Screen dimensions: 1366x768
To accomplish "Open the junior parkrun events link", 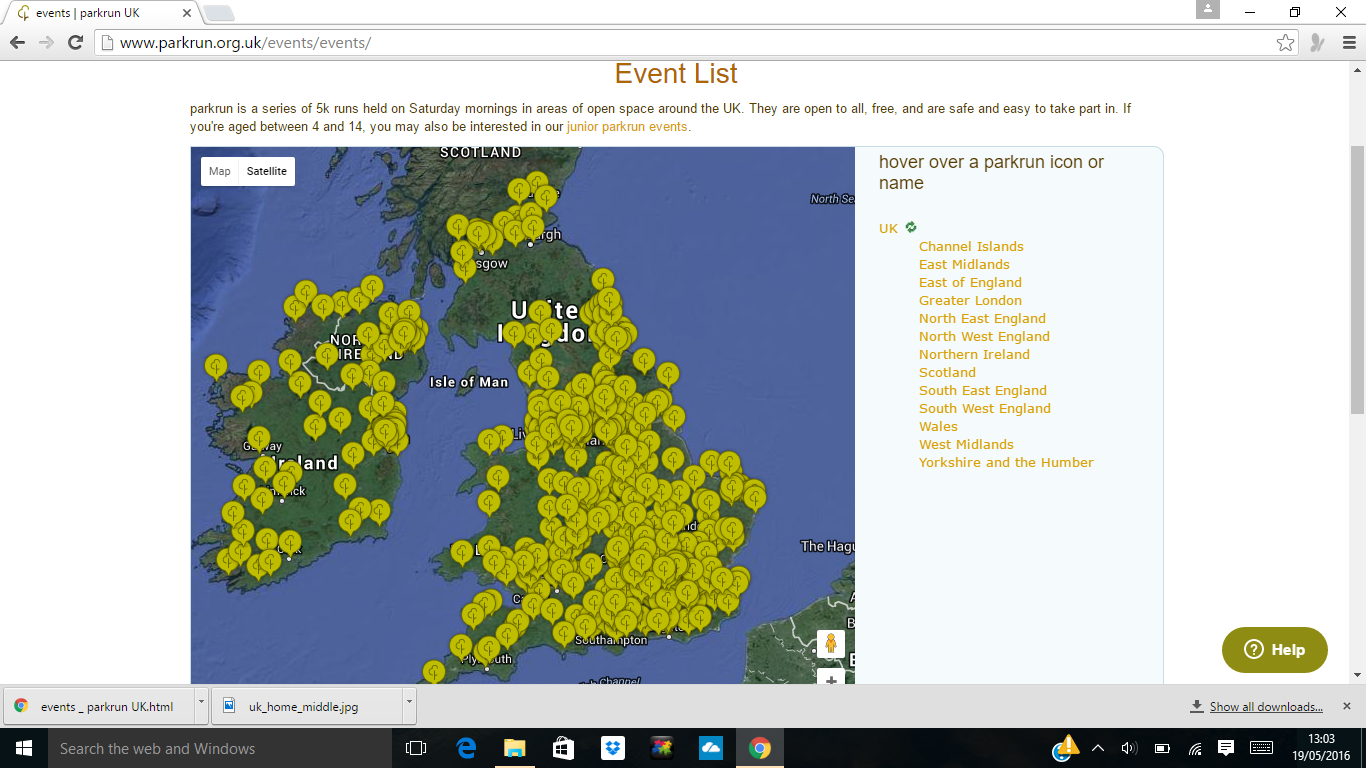I will [x=627, y=127].
